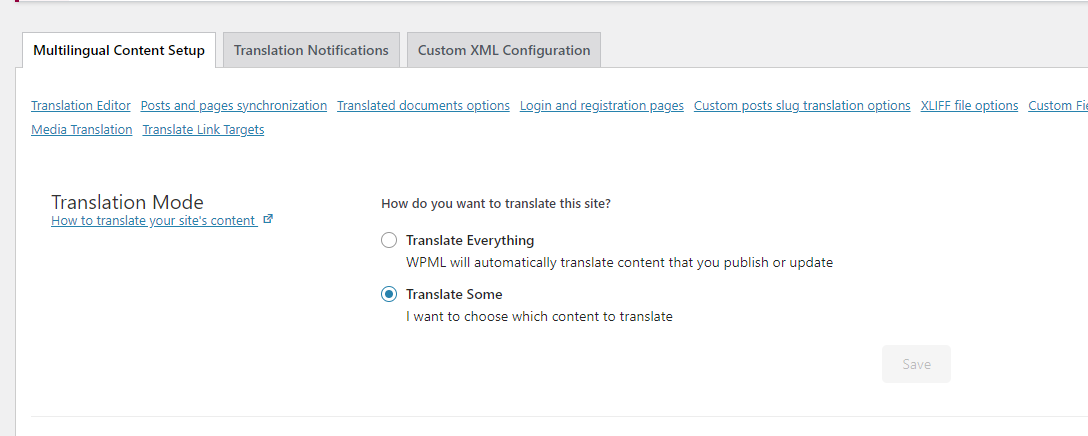Select the Translate Everything radio button
The width and height of the screenshot is (1088, 436).
tap(389, 240)
